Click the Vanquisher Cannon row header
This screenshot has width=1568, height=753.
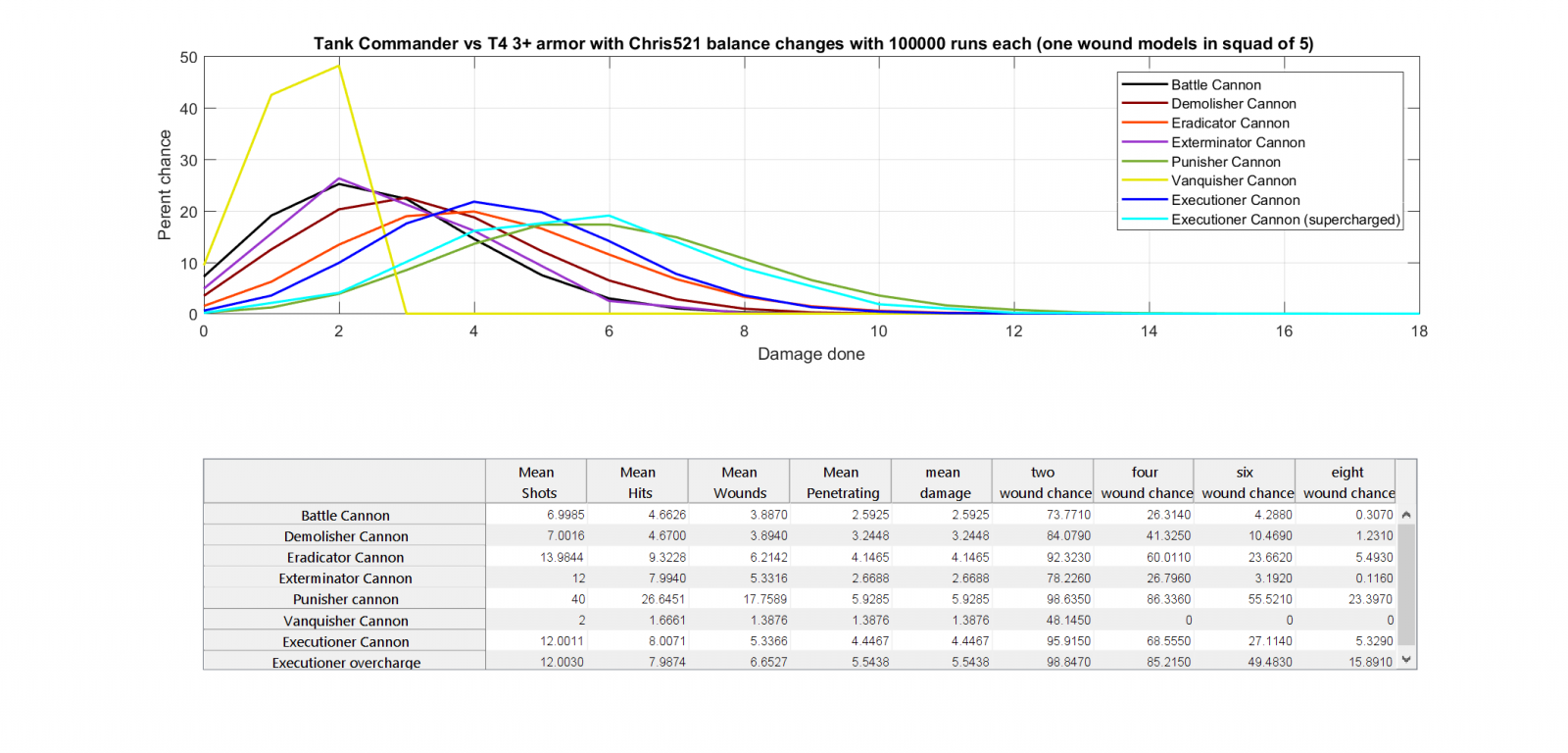coord(345,621)
